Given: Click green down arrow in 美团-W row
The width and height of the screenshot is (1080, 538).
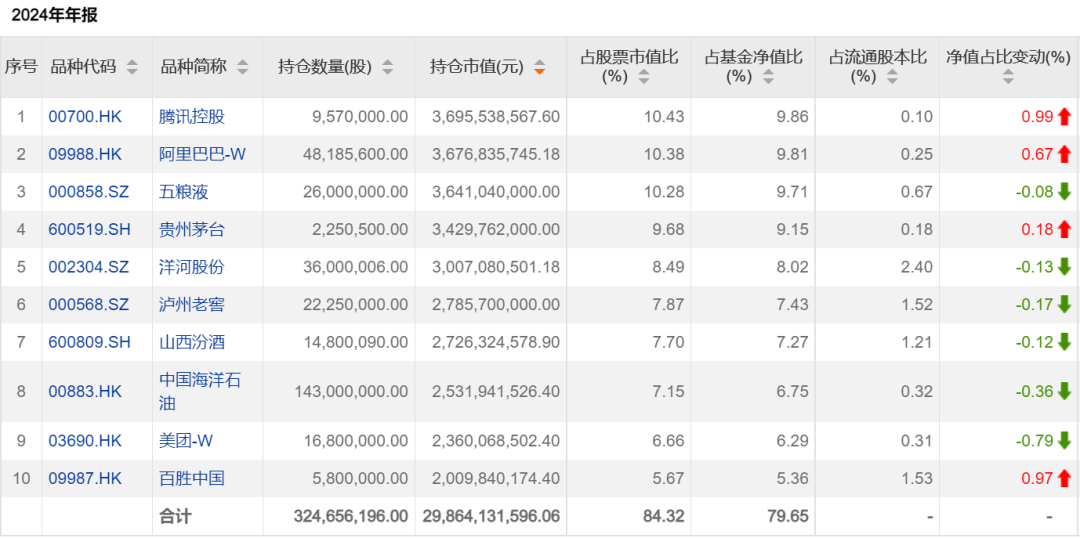Looking at the screenshot, I should coord(1064,440).
